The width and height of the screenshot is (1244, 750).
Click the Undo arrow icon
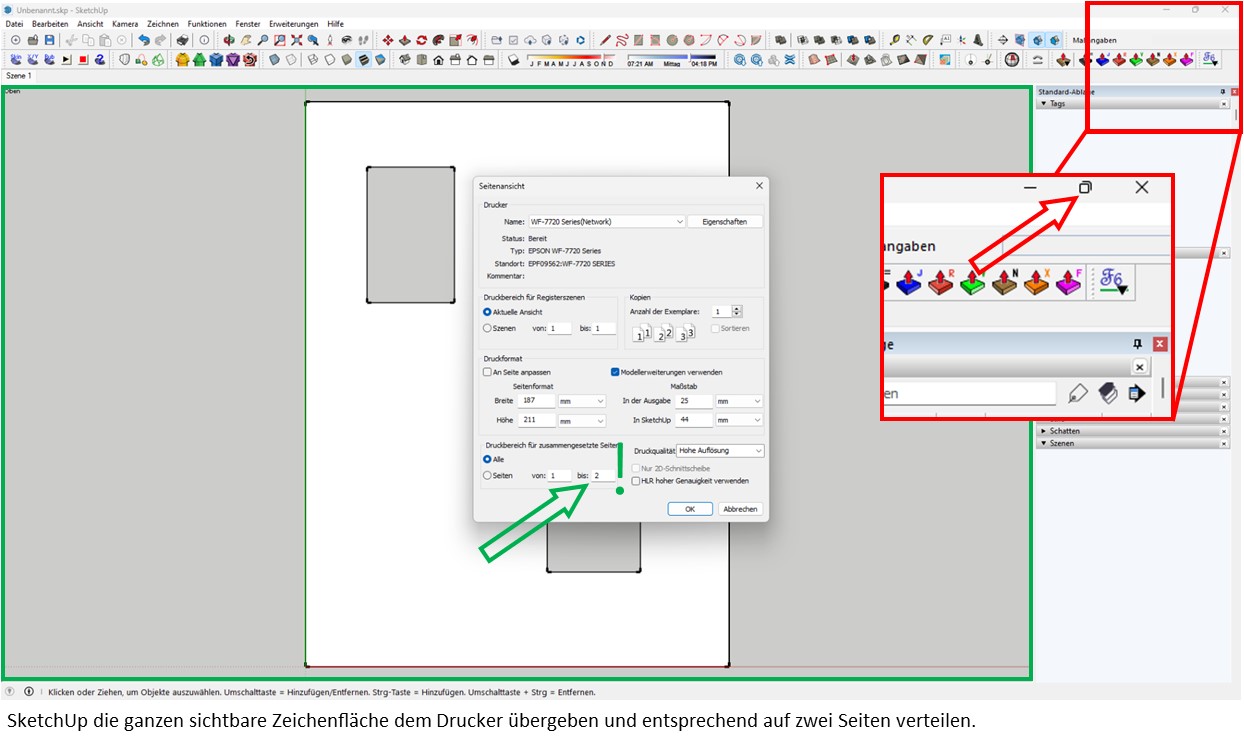tap(144, 40)
